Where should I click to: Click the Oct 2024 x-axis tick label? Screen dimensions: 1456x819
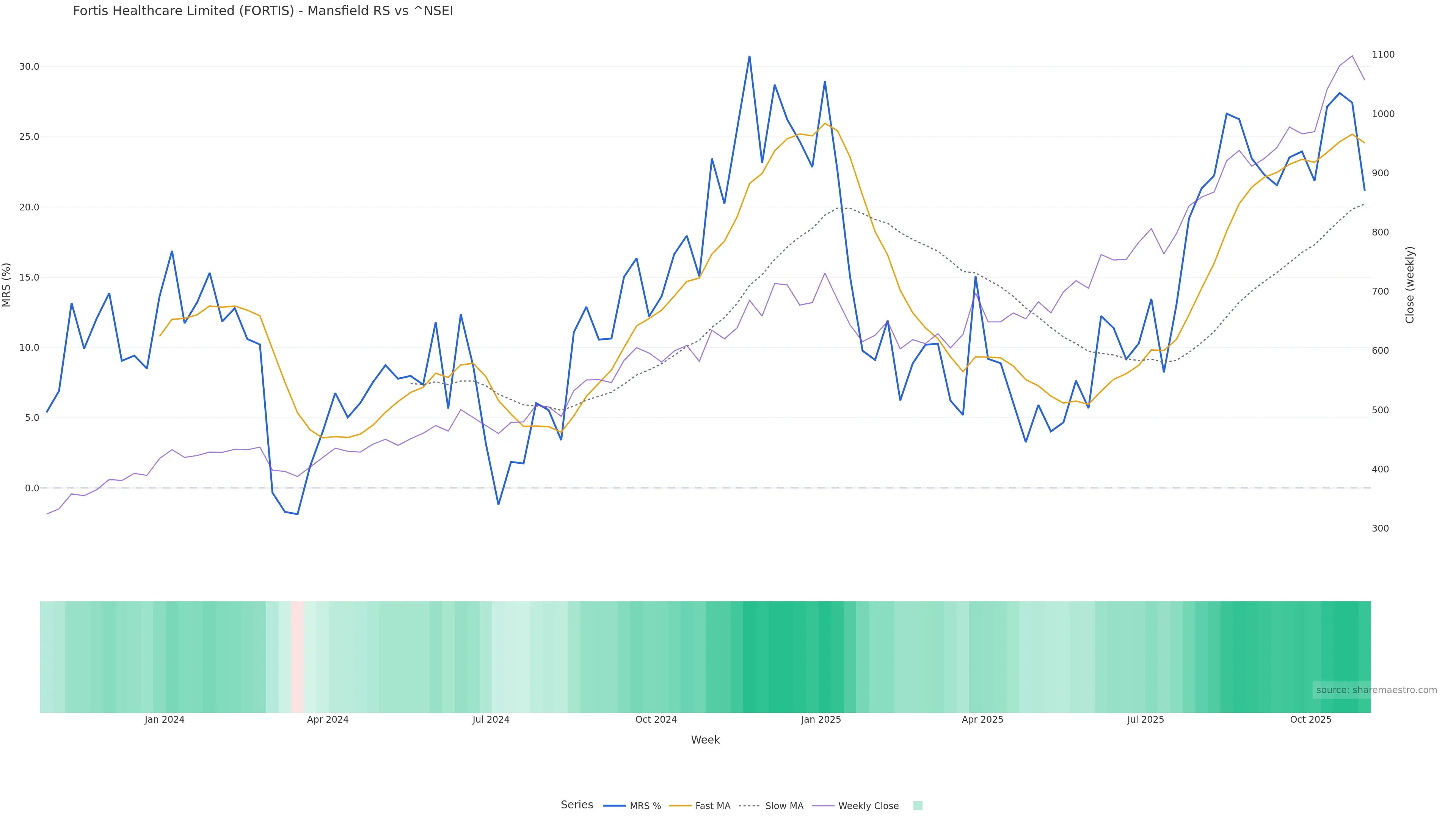click(656, 720)
